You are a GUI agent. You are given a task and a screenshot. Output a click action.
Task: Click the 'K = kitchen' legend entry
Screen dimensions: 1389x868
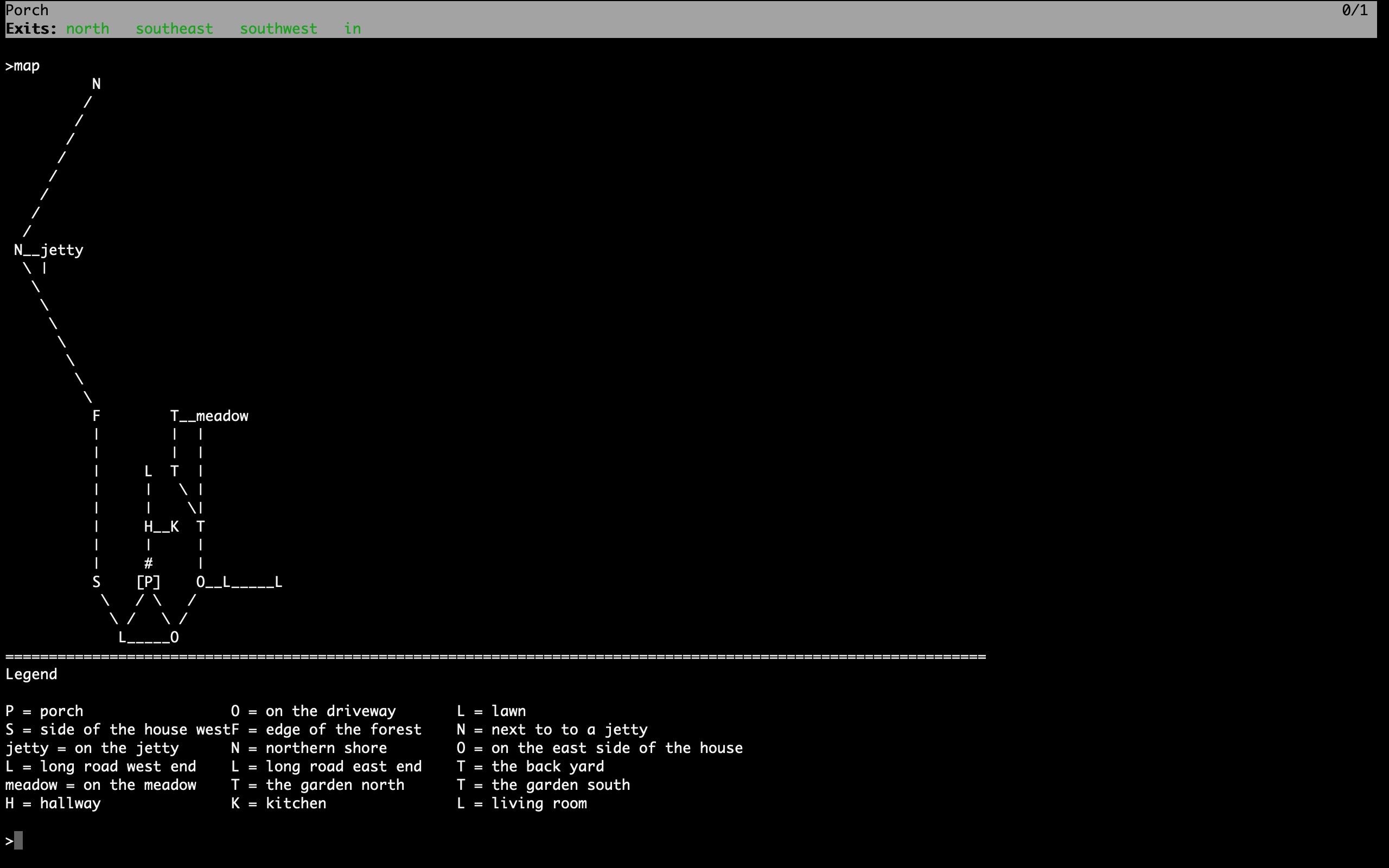tap(278, 803)
